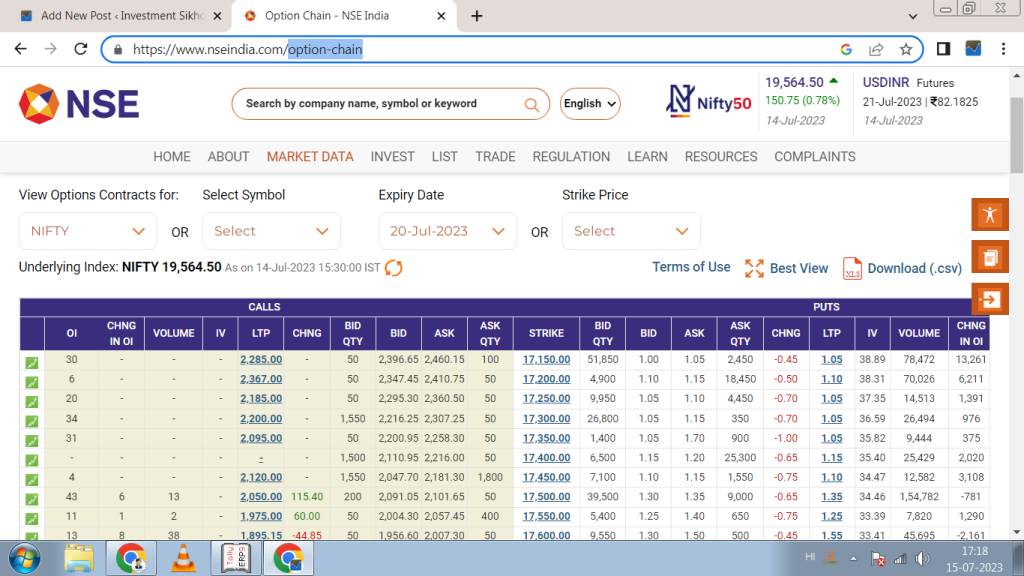Viewport: 1024px width, 576px height.
Task: Open the Strike Price Select dropdown
Action: [x=631, y=231]
